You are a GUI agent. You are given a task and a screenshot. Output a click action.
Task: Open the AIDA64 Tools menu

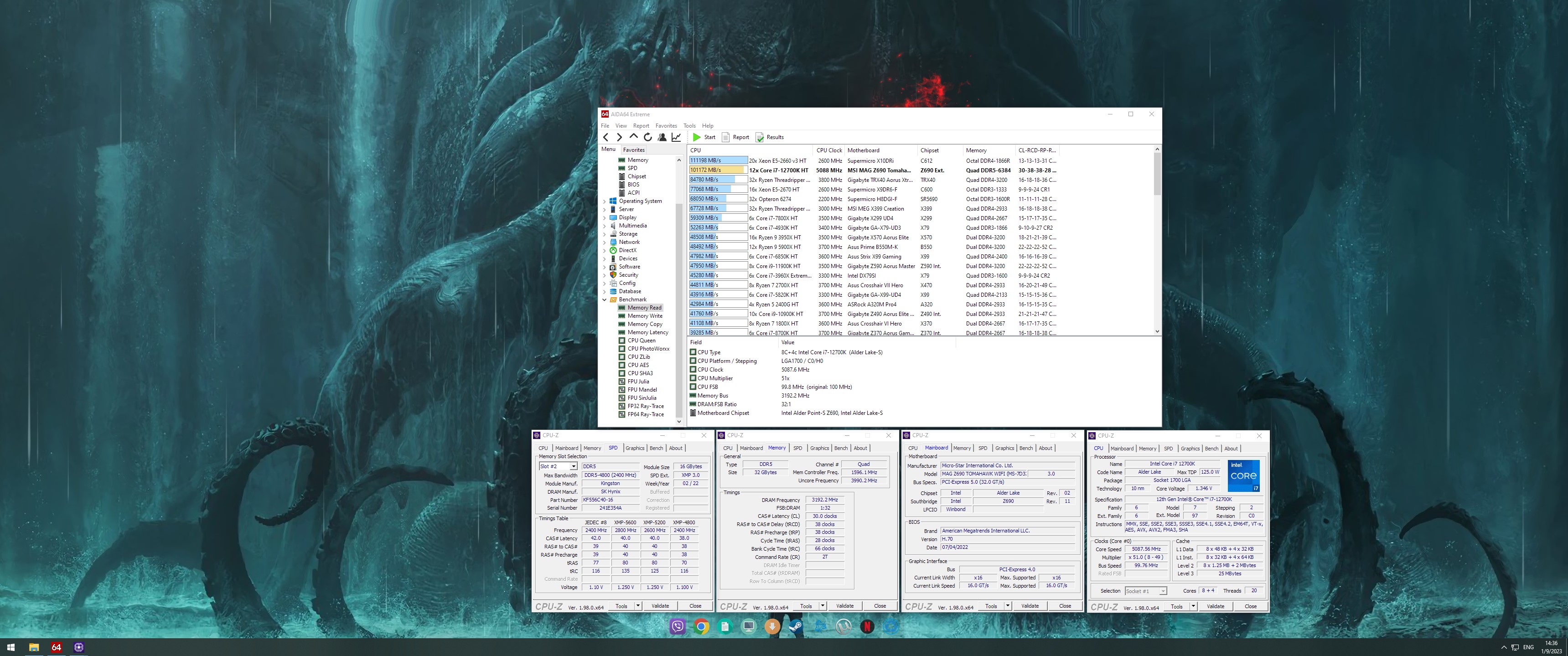click(689, 126)
